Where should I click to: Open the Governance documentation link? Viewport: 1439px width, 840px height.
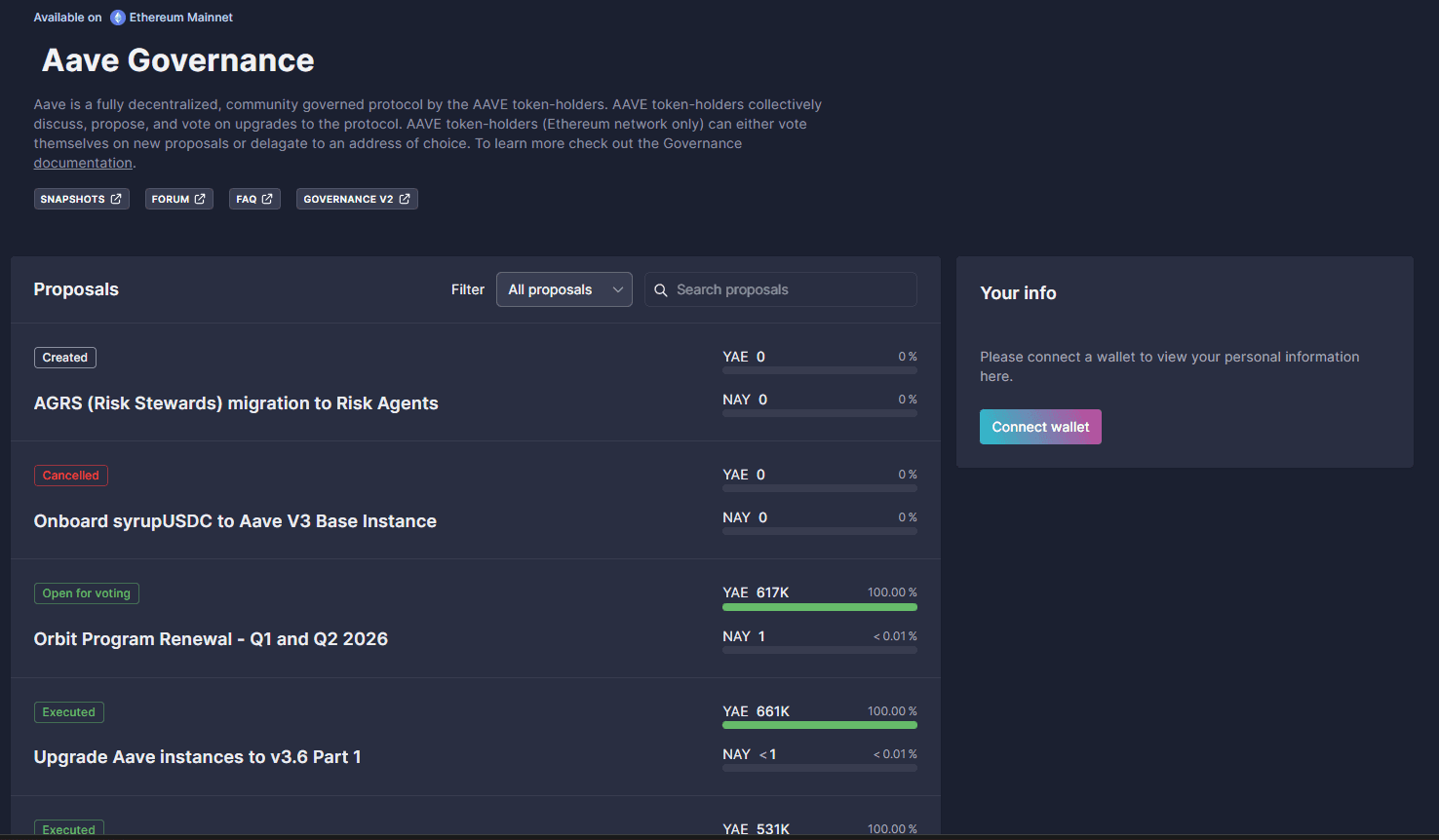(83, 164)
